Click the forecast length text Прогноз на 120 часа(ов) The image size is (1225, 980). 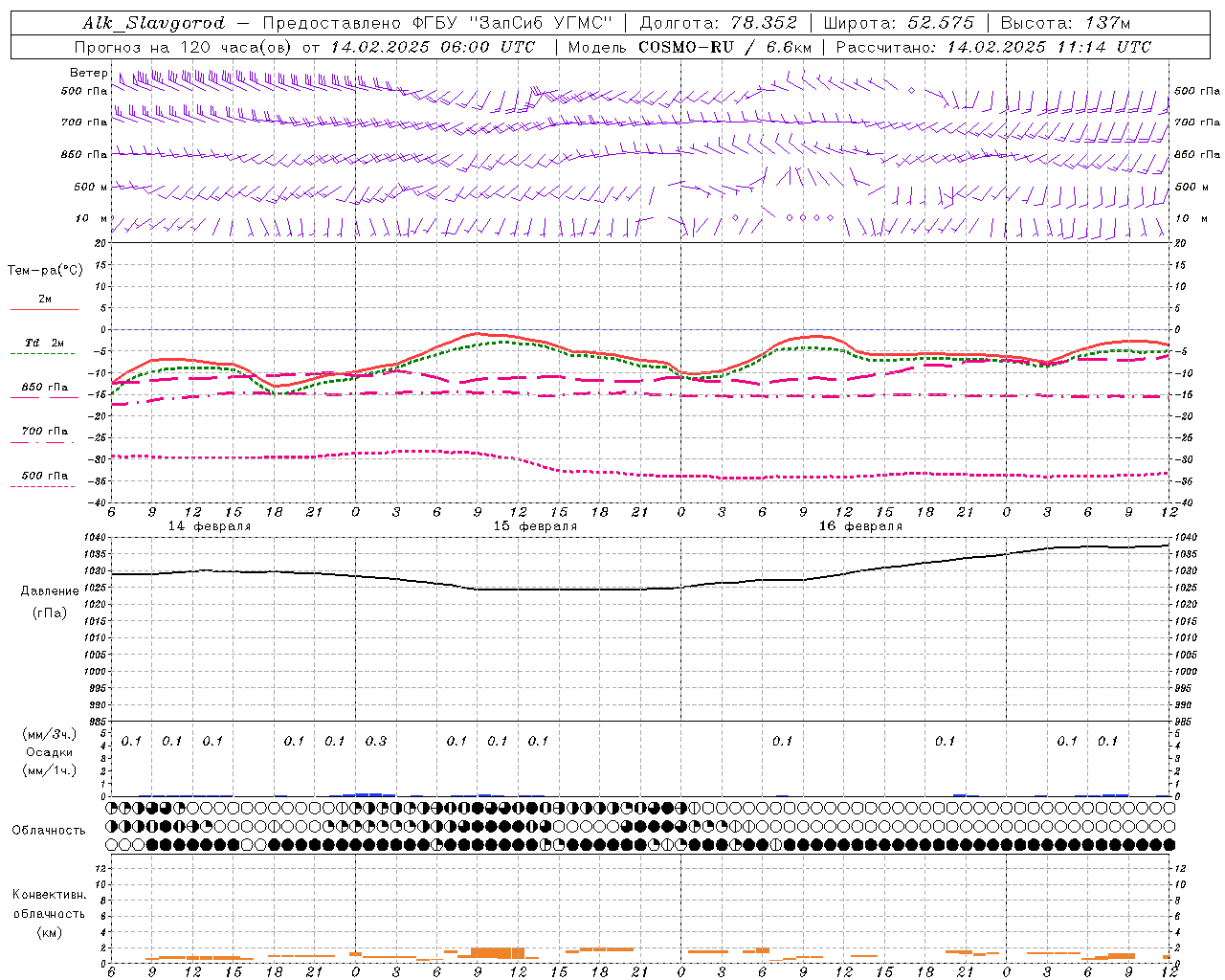184,47
